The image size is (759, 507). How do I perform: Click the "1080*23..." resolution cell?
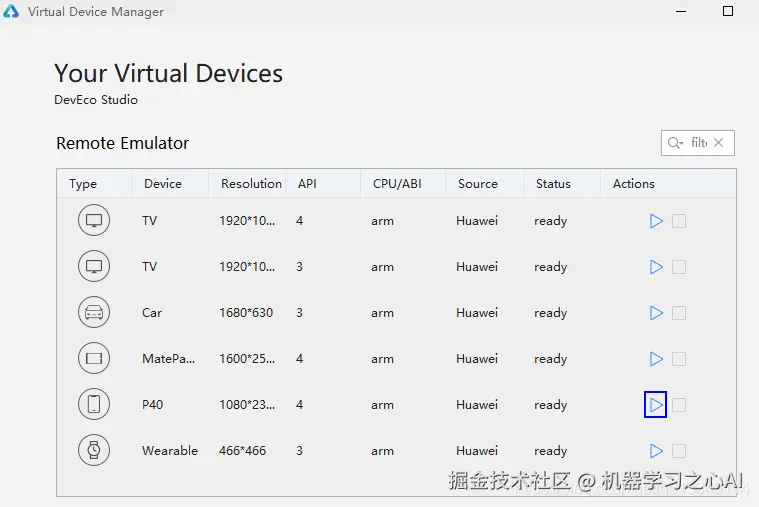pyautogui.click(x=247, y=405)
